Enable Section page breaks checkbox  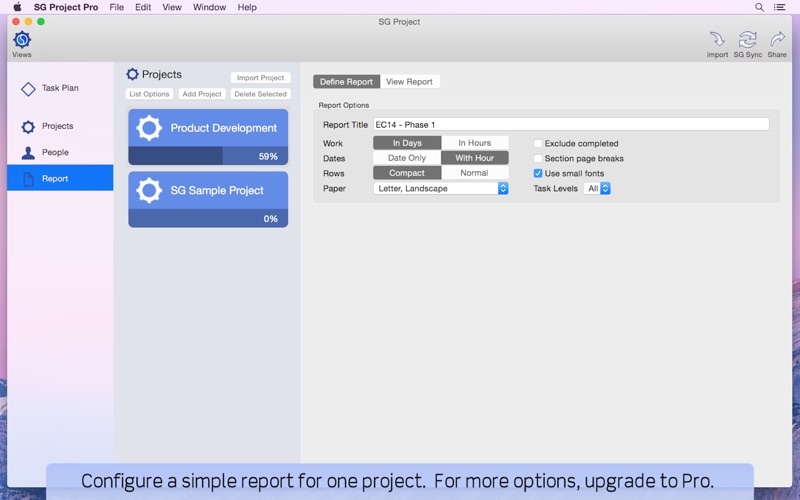538,159
